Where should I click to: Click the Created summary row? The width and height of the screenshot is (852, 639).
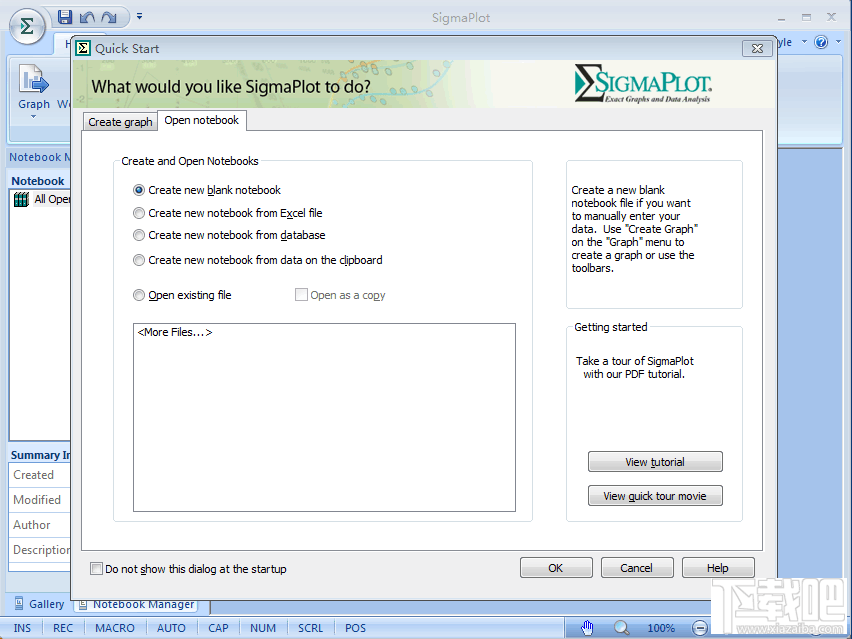coord(40,475)
